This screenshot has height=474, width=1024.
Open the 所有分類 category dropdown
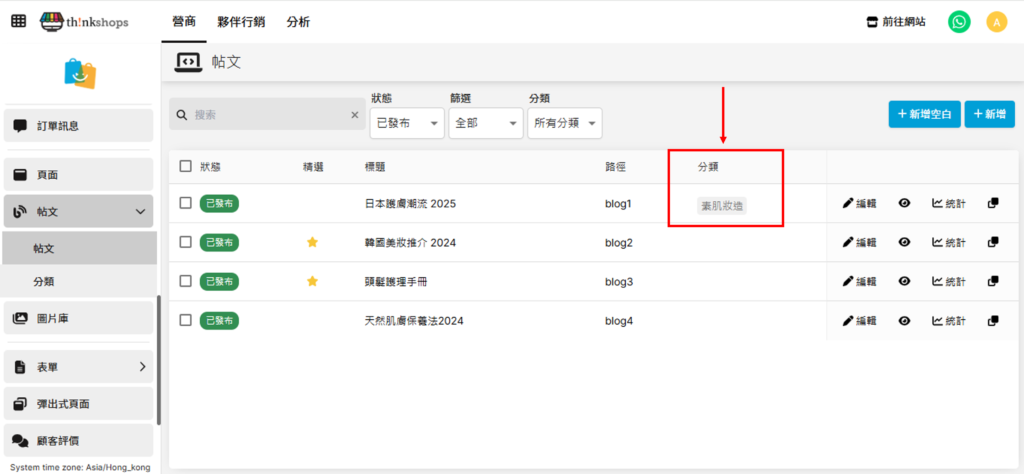click(x=565, y=123)
